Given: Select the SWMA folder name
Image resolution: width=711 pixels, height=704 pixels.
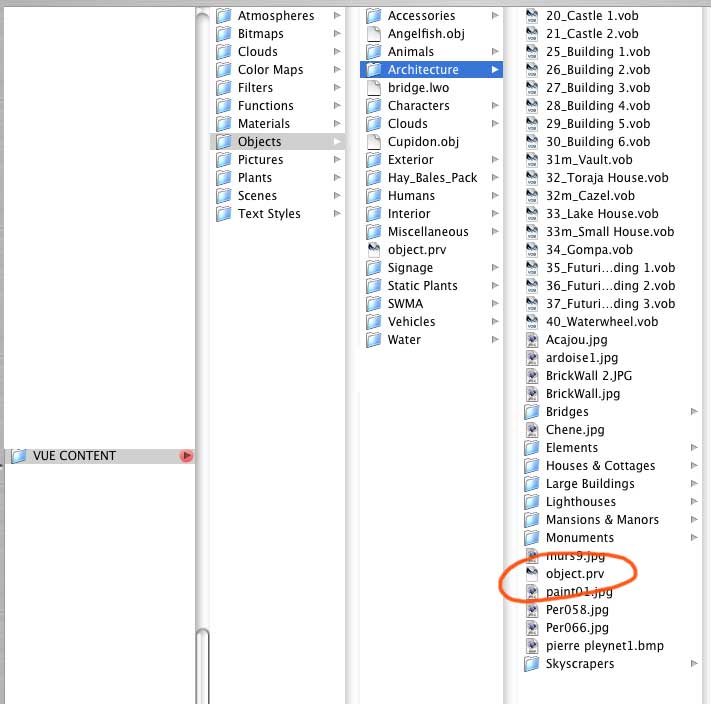Looking at the screenshot, I should pos(405,304).
